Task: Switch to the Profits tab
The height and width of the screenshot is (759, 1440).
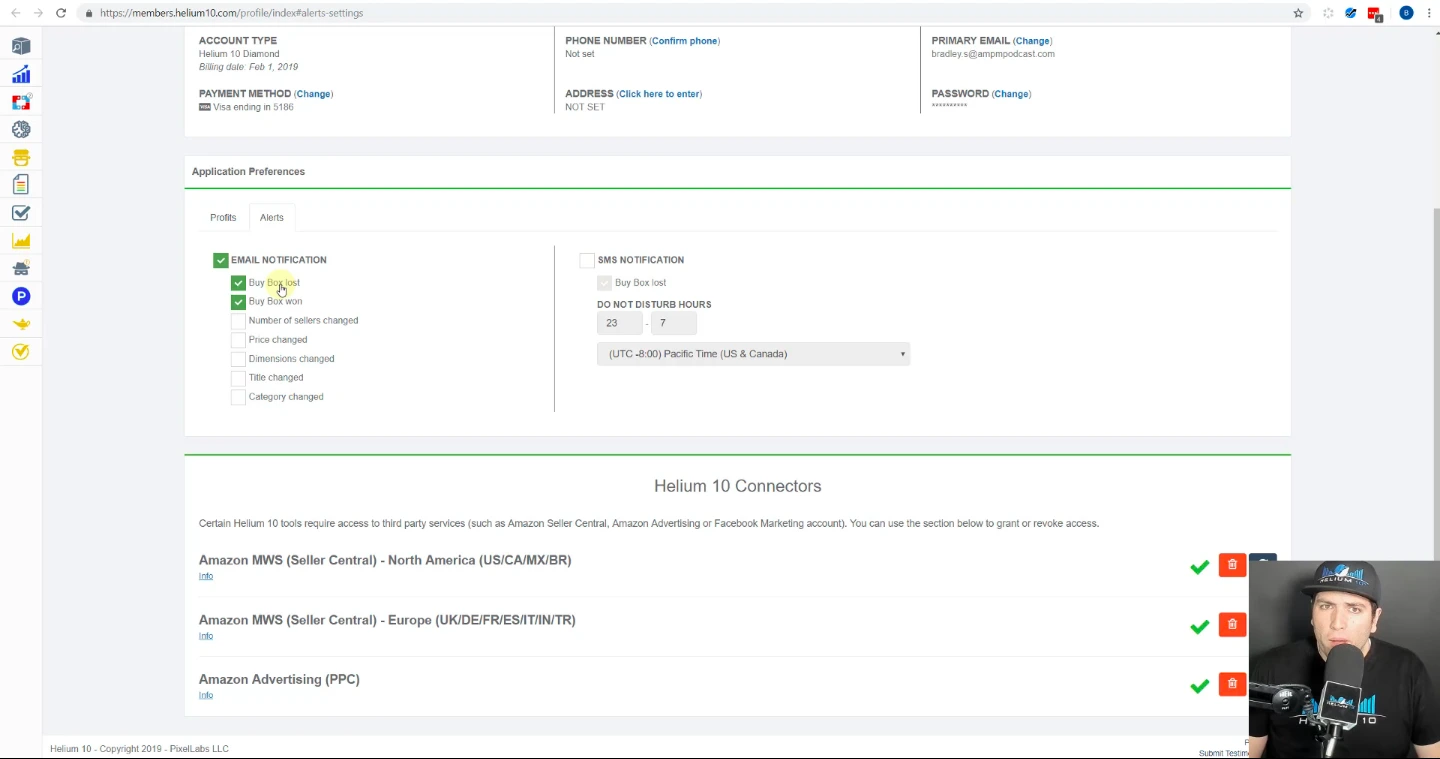Action: point(222,217)
